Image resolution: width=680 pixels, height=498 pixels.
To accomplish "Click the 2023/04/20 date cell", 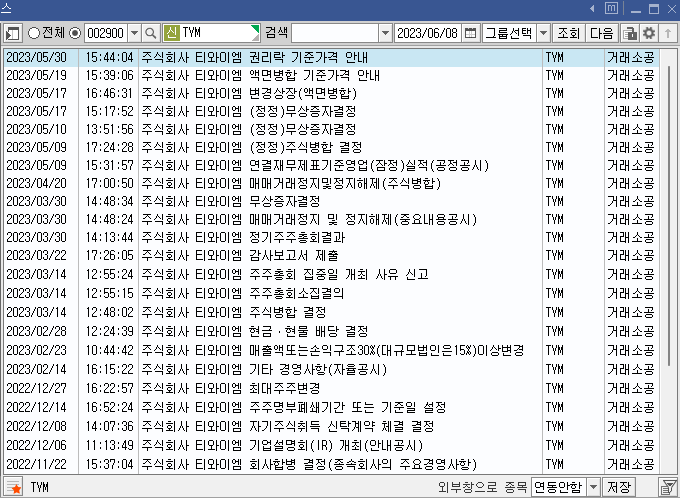I will click(x=36, y=183).
